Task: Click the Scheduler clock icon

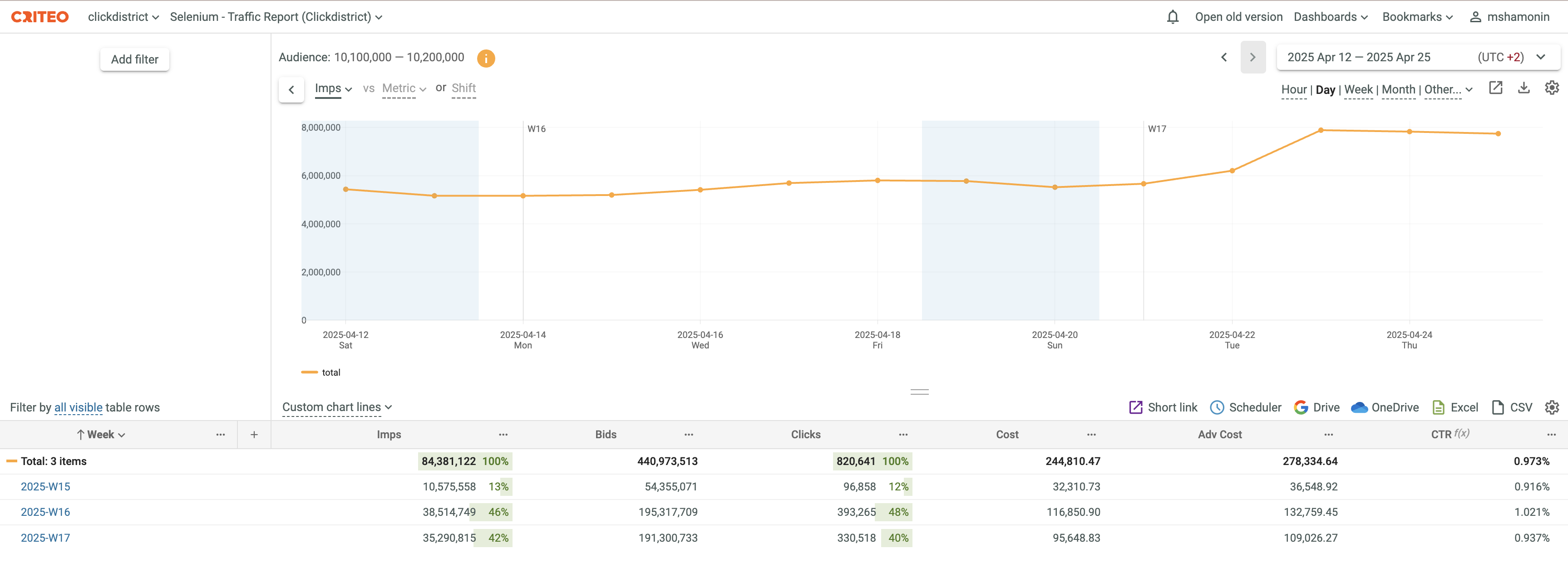Action: [x=1216, y=407]
